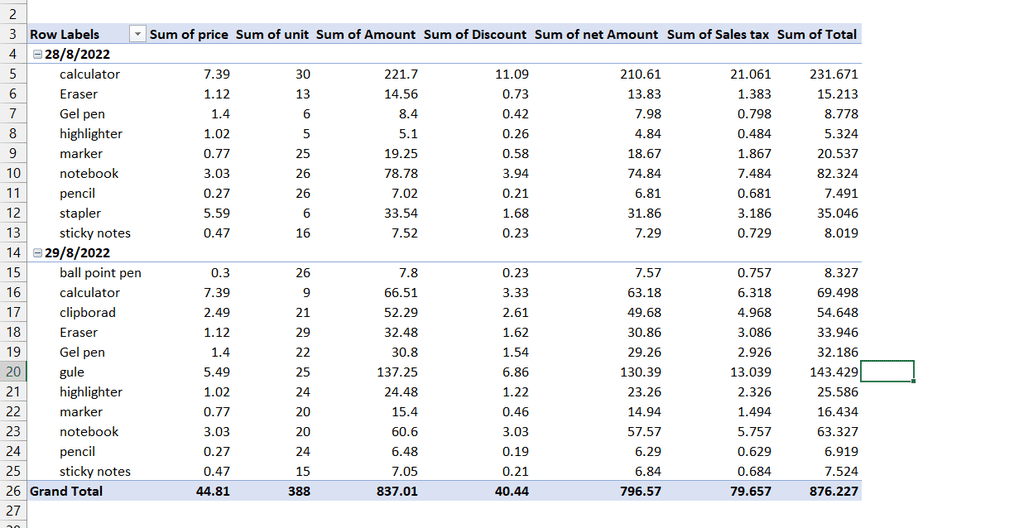Select the Sum of Sales tax header

[718, 35]
